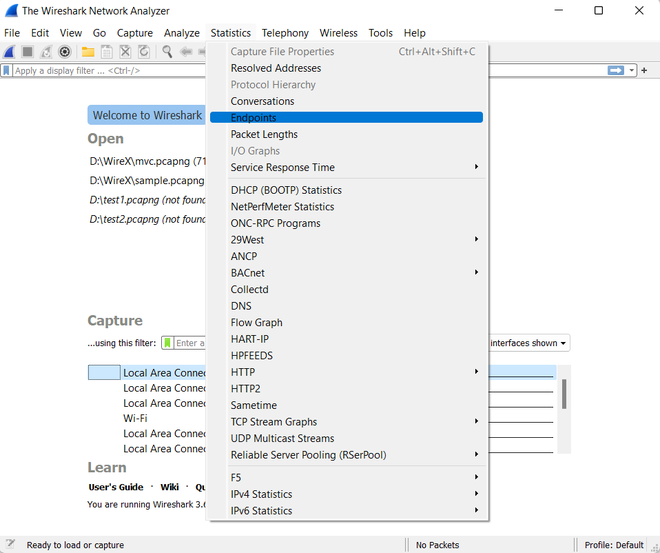
Task: Open the Tools menu
Action: [x=381, y=33]
